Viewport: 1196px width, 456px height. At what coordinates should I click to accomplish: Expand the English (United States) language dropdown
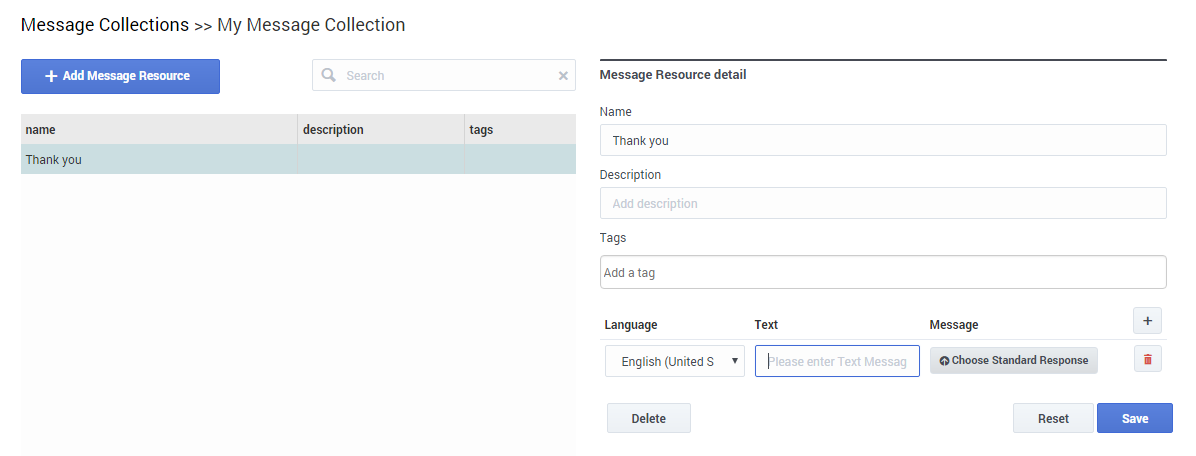pos(674,362)
